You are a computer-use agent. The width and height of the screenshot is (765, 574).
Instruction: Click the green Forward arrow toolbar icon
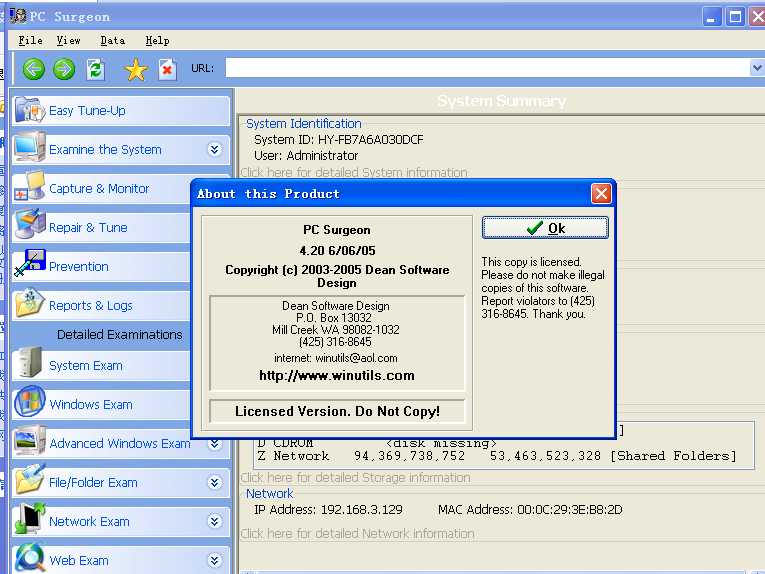pyautogui.click(x=64, y=69)
